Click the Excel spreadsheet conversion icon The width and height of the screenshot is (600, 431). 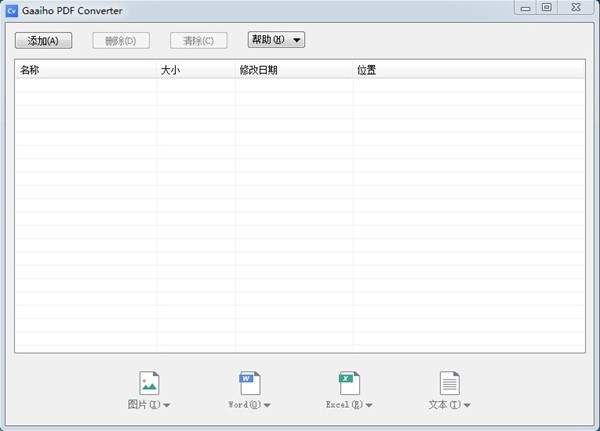349,383
